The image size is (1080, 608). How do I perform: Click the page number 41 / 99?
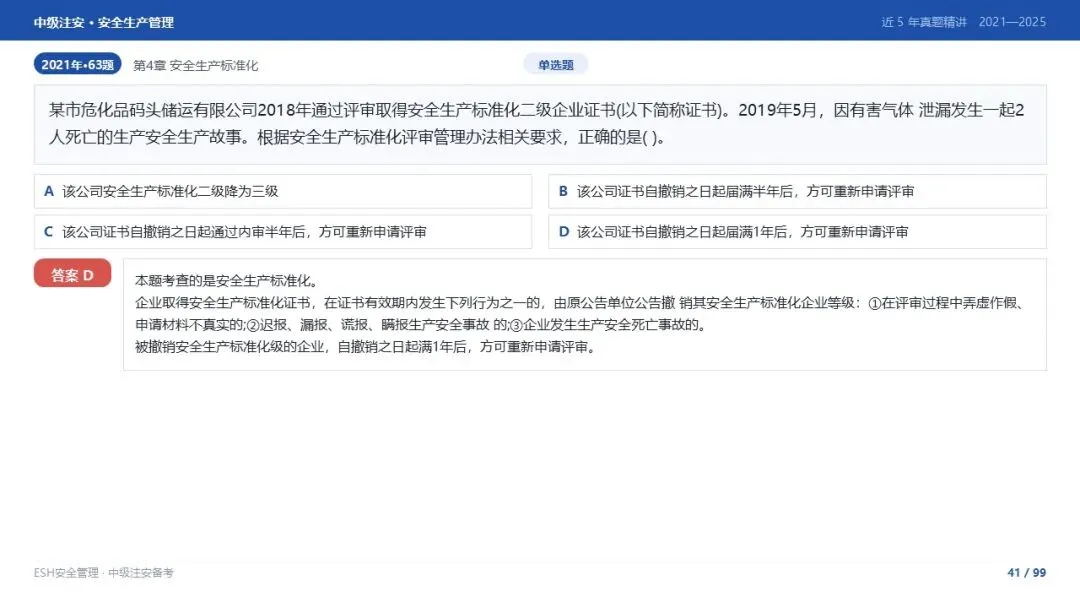(1026, 572)
